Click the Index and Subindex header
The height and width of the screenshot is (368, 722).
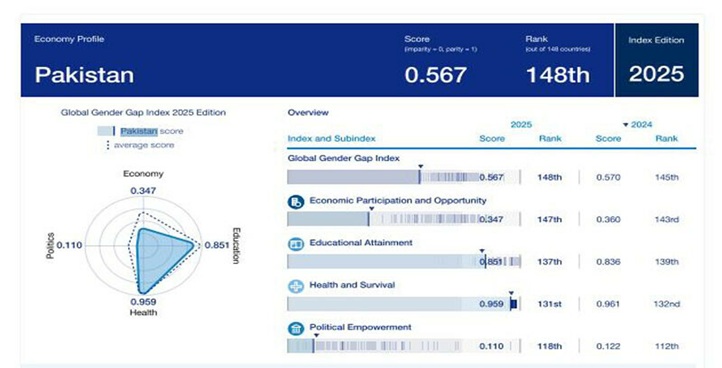(332, 139)
